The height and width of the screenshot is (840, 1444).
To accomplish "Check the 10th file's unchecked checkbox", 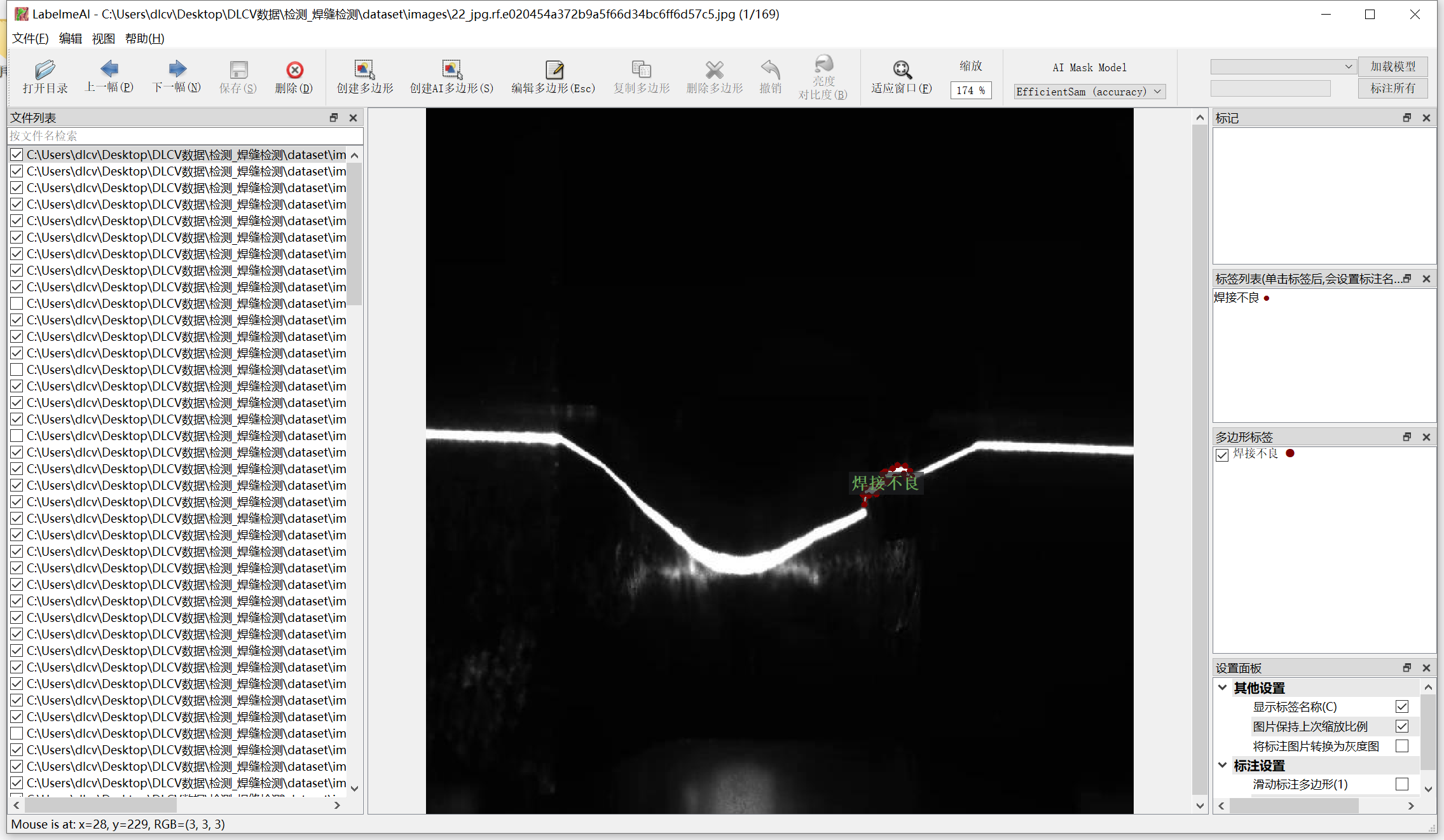I will coord(17,303).
